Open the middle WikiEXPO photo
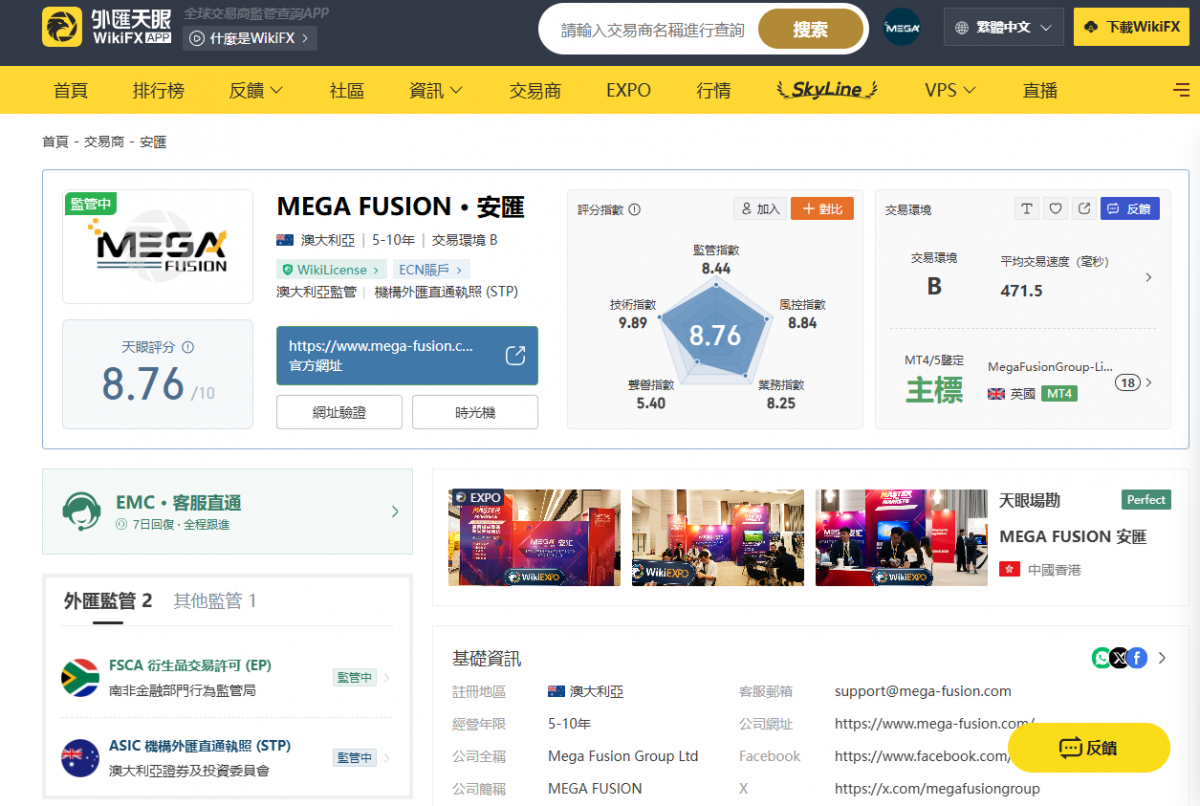This screenshot has width=1200, height=806. pyautogui.click(x=718, y=537)
